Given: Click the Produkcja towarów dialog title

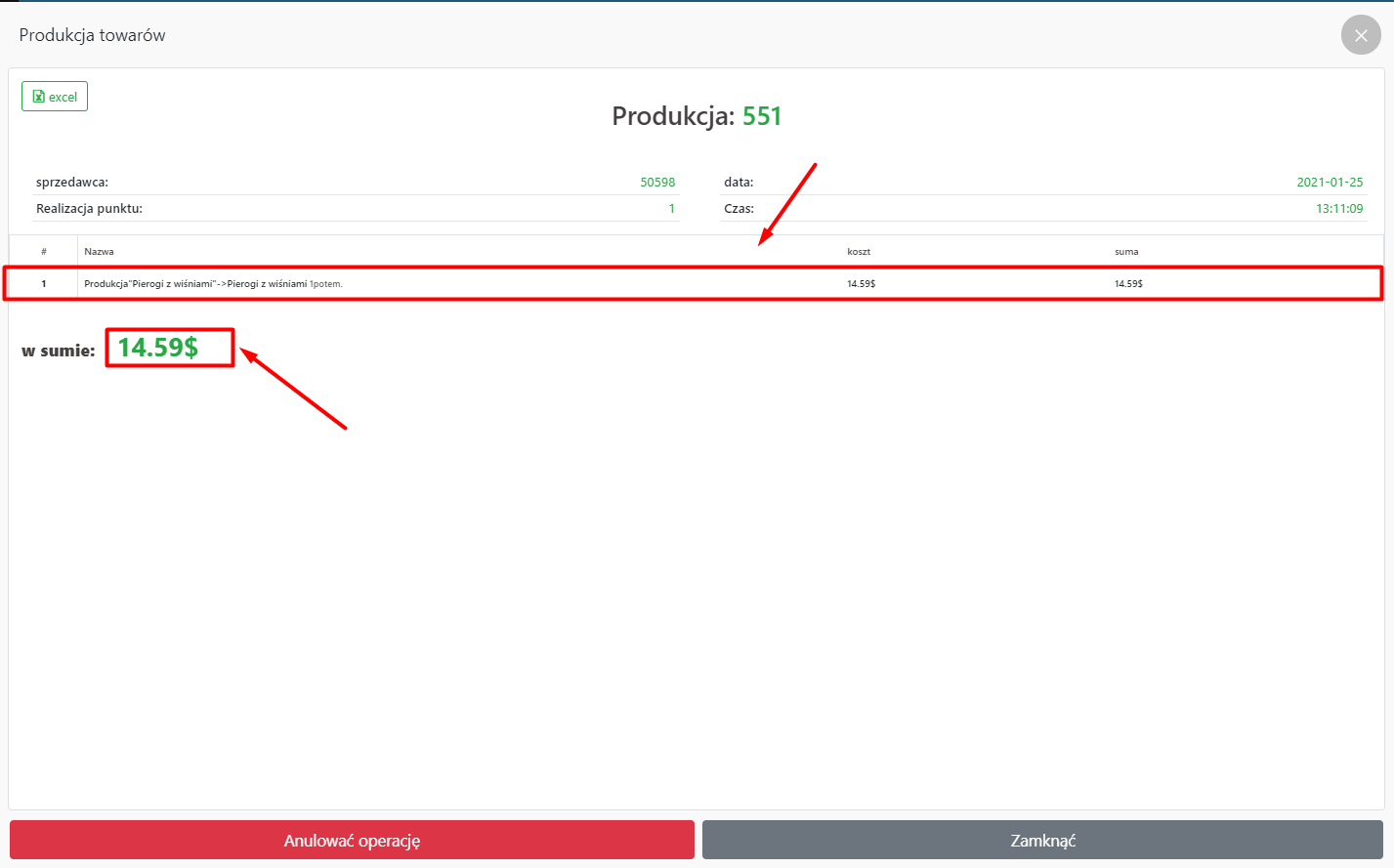Looking at the screenshot, I should pos(93,35).
